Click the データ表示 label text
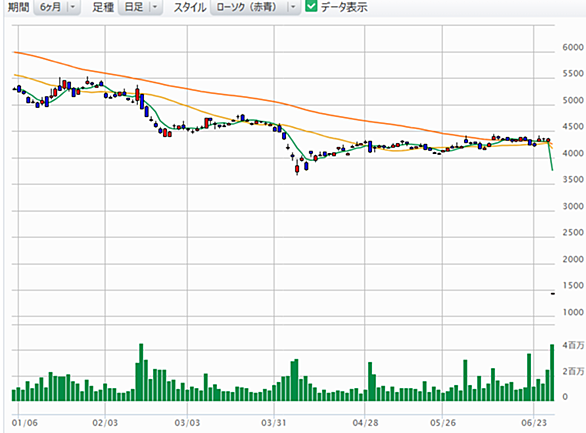 point(344,7)
